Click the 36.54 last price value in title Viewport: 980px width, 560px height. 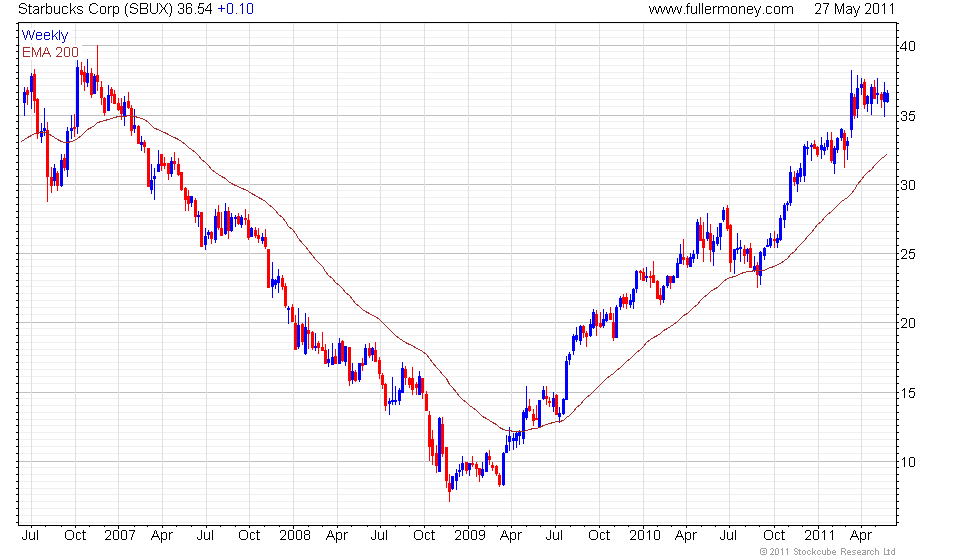pos(196,9)
